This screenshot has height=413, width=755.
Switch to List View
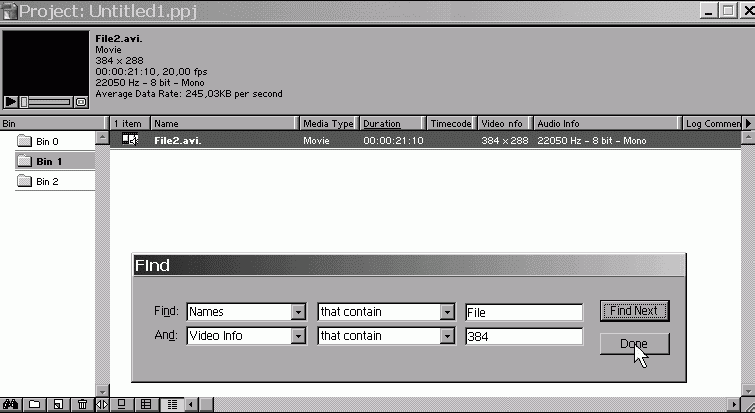click(172, 404)
